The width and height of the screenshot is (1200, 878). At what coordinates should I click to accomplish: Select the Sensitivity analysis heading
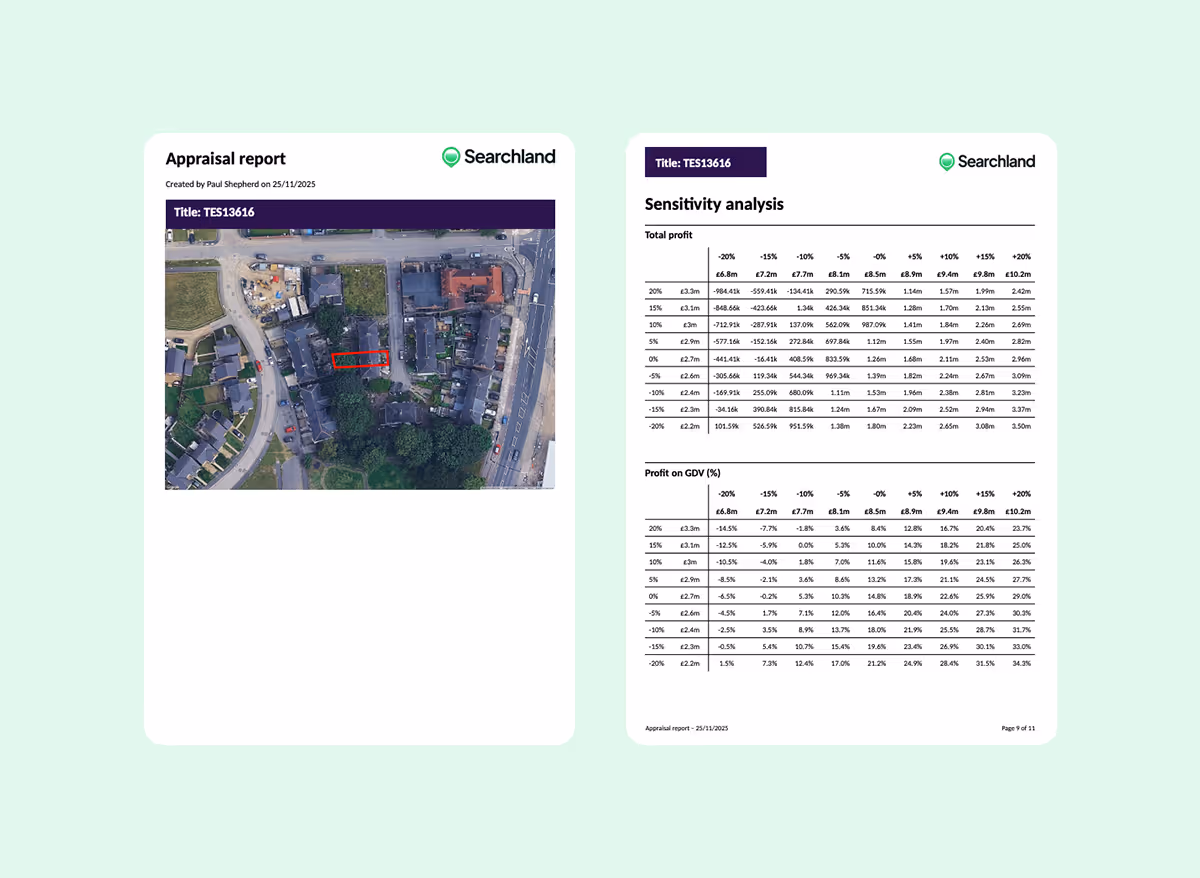[x=713, y=204]
